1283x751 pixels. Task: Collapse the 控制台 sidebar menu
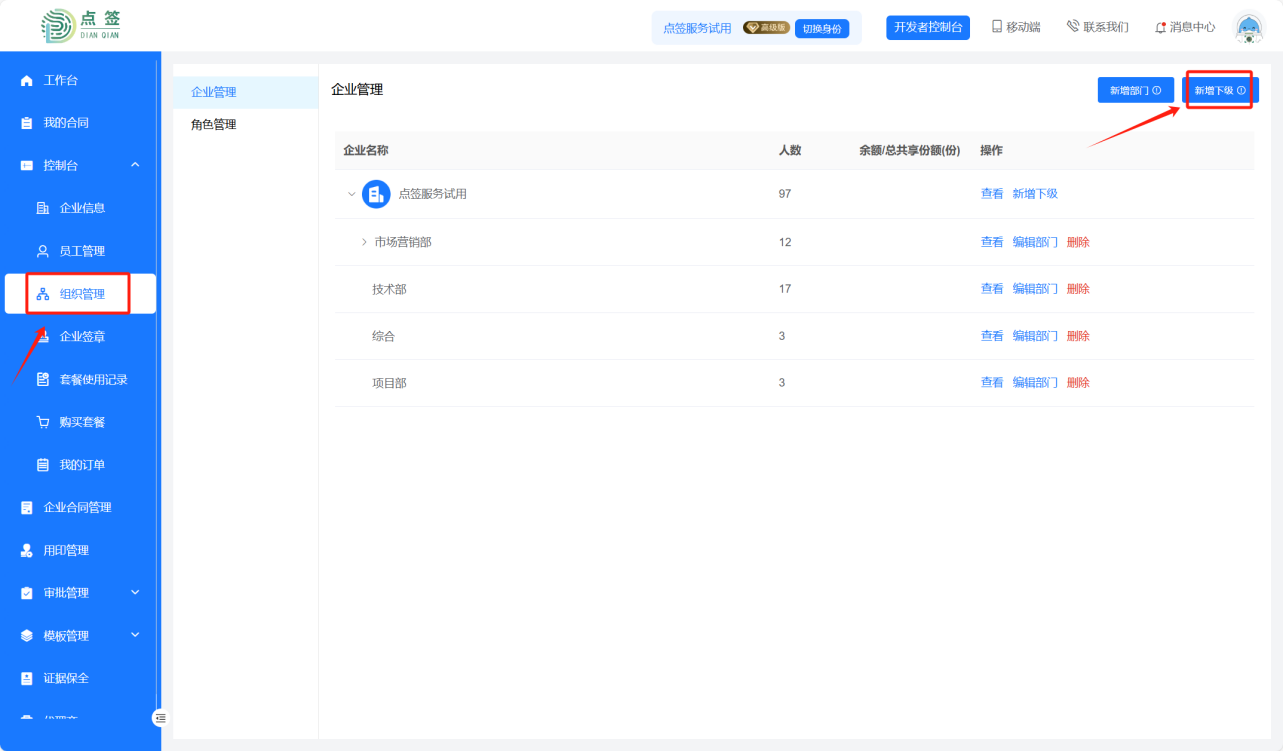click(135, 165)
